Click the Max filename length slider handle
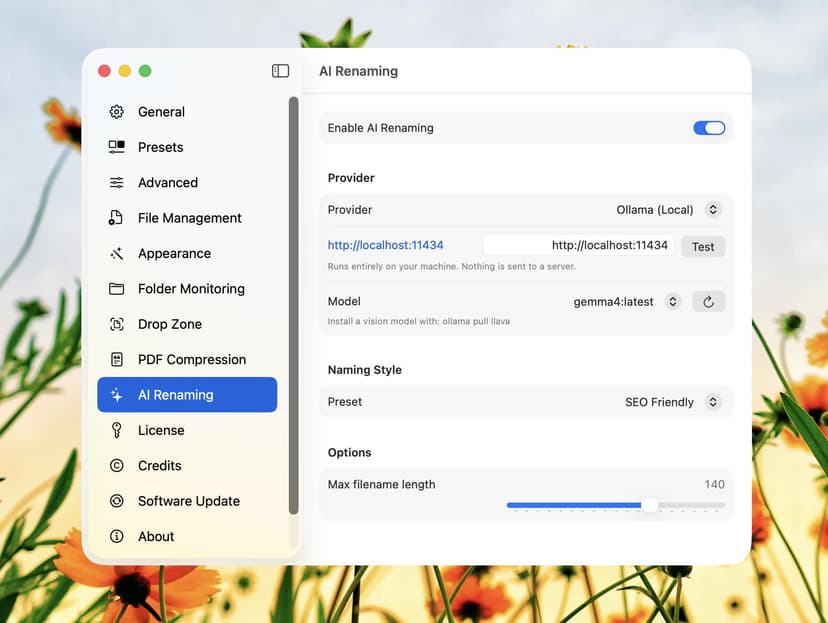 (650, 505)
